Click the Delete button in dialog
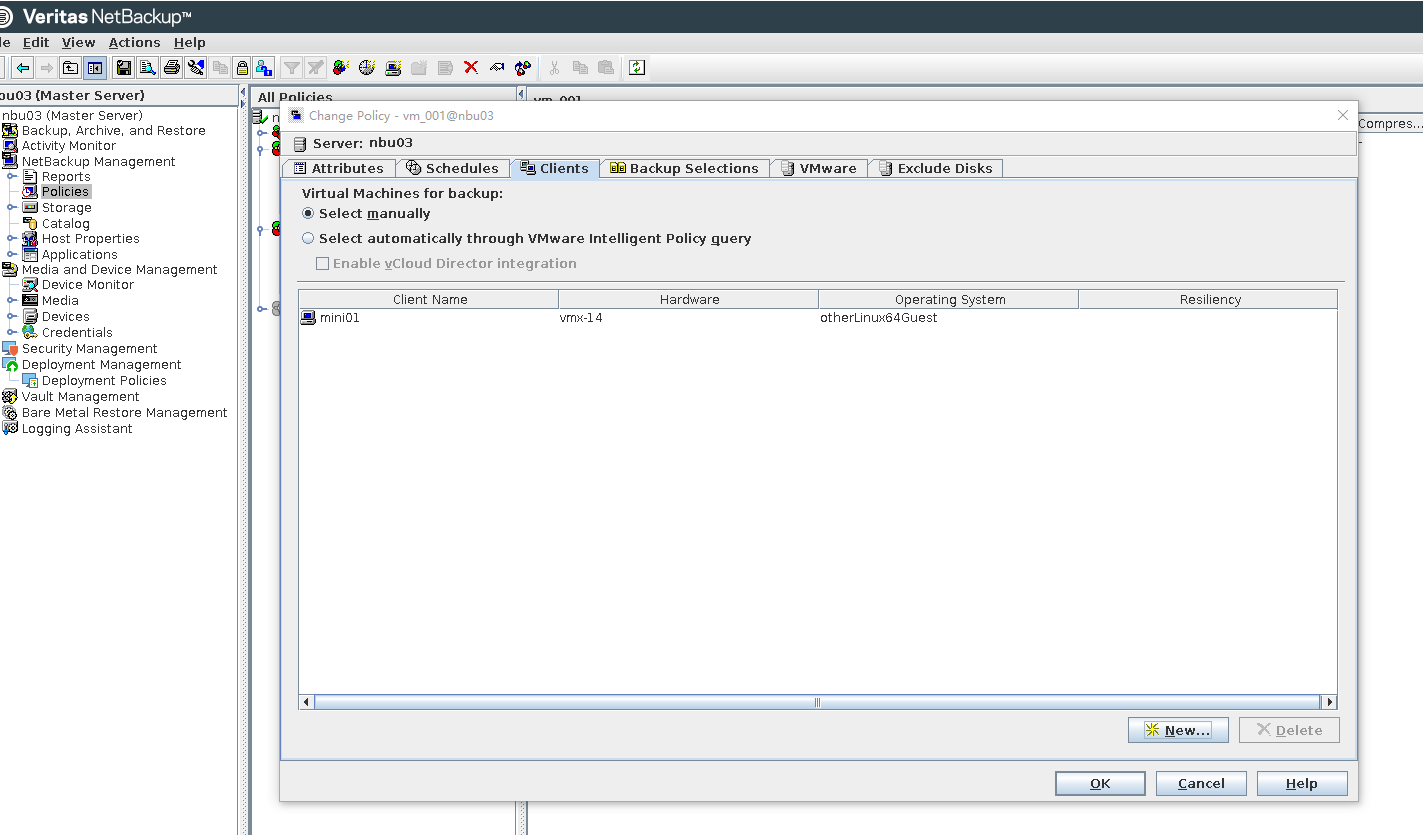Image resolution: width=1423 pixels, height=835 pixels. pyautogui.click(x=1289, y=730)
